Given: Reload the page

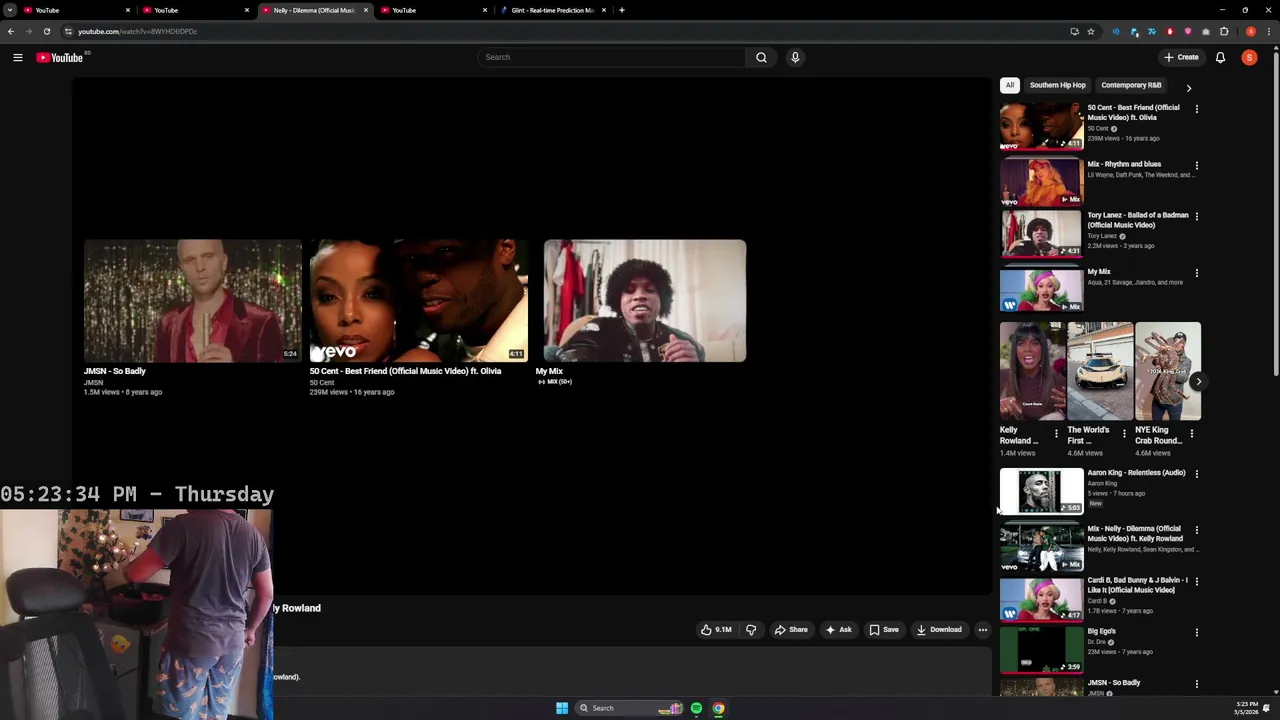Looking at the screenshot, I should (x=46, y=31).
